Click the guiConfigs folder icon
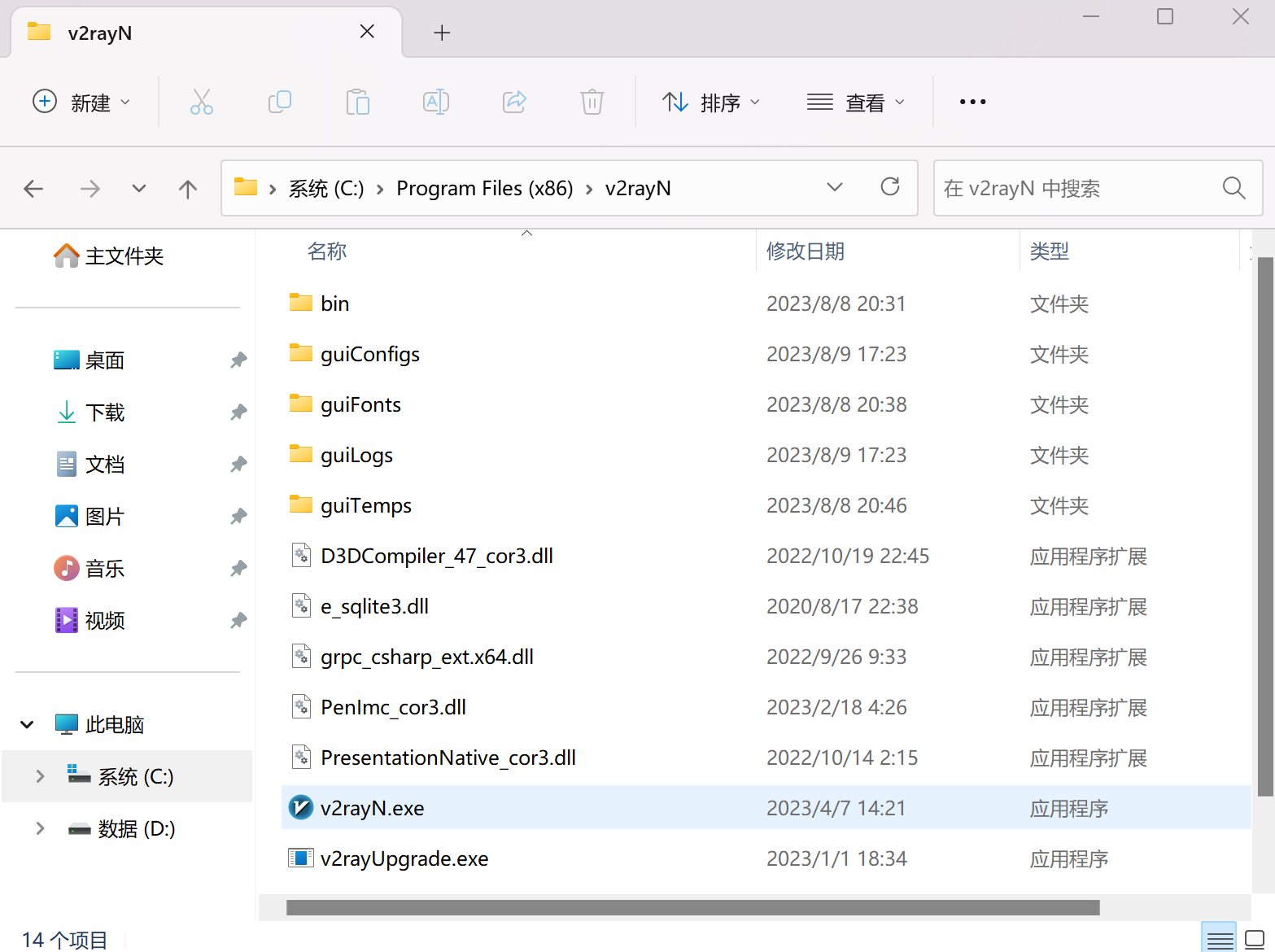1275x952 pixels. (301, 353)
